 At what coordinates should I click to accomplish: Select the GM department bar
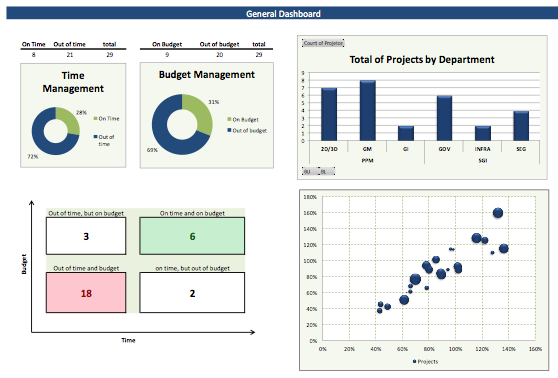[x=368, y=111]
